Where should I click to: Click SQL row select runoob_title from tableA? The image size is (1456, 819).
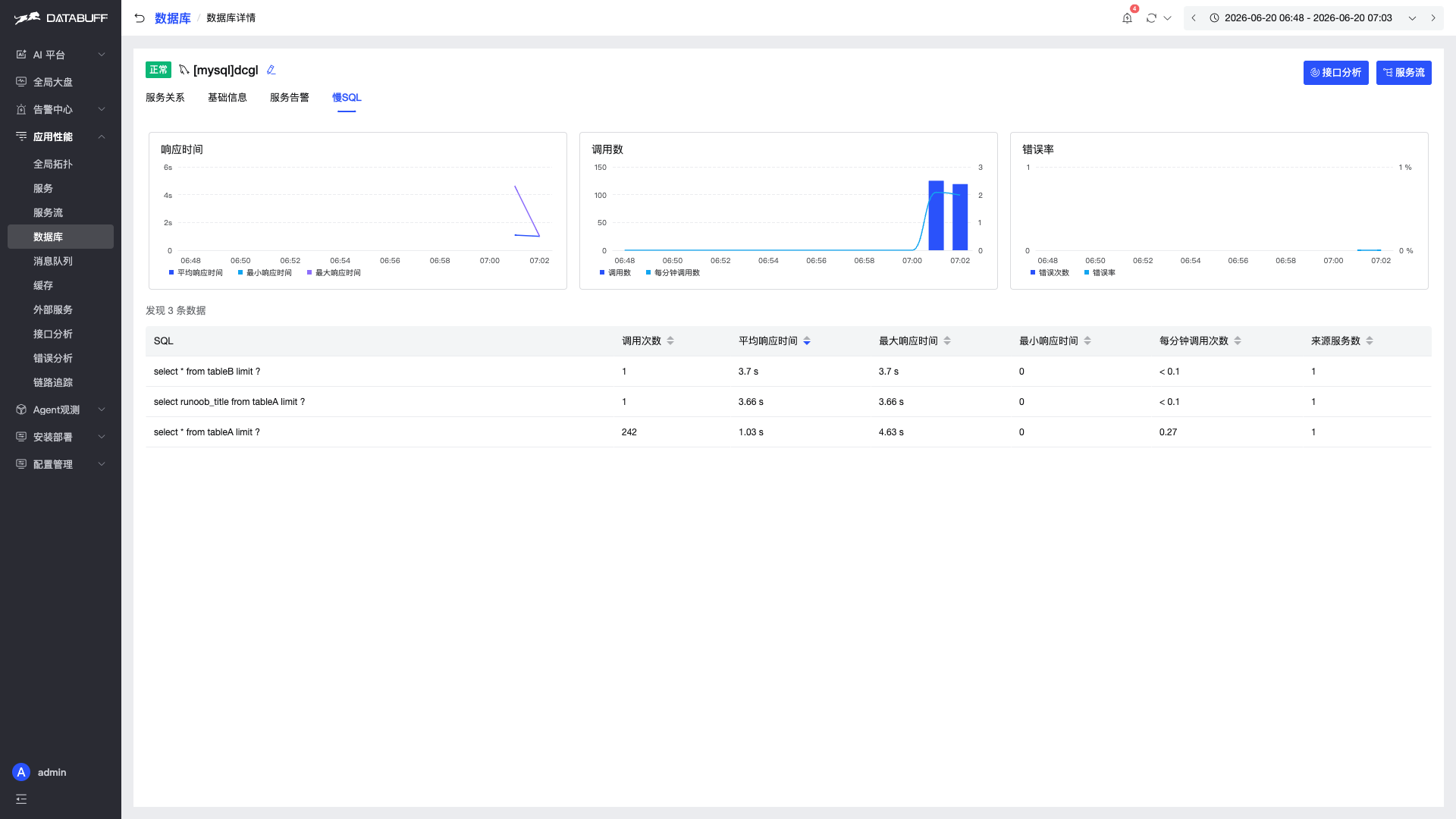(x=789, y=402)
